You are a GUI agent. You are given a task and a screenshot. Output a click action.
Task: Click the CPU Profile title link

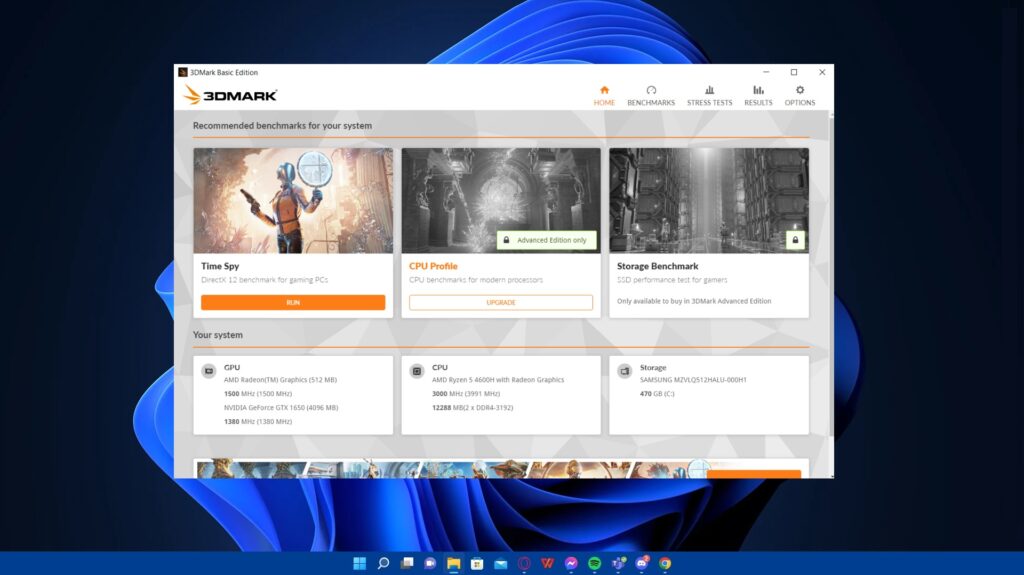pyautogui.click(x=433, y=266)
